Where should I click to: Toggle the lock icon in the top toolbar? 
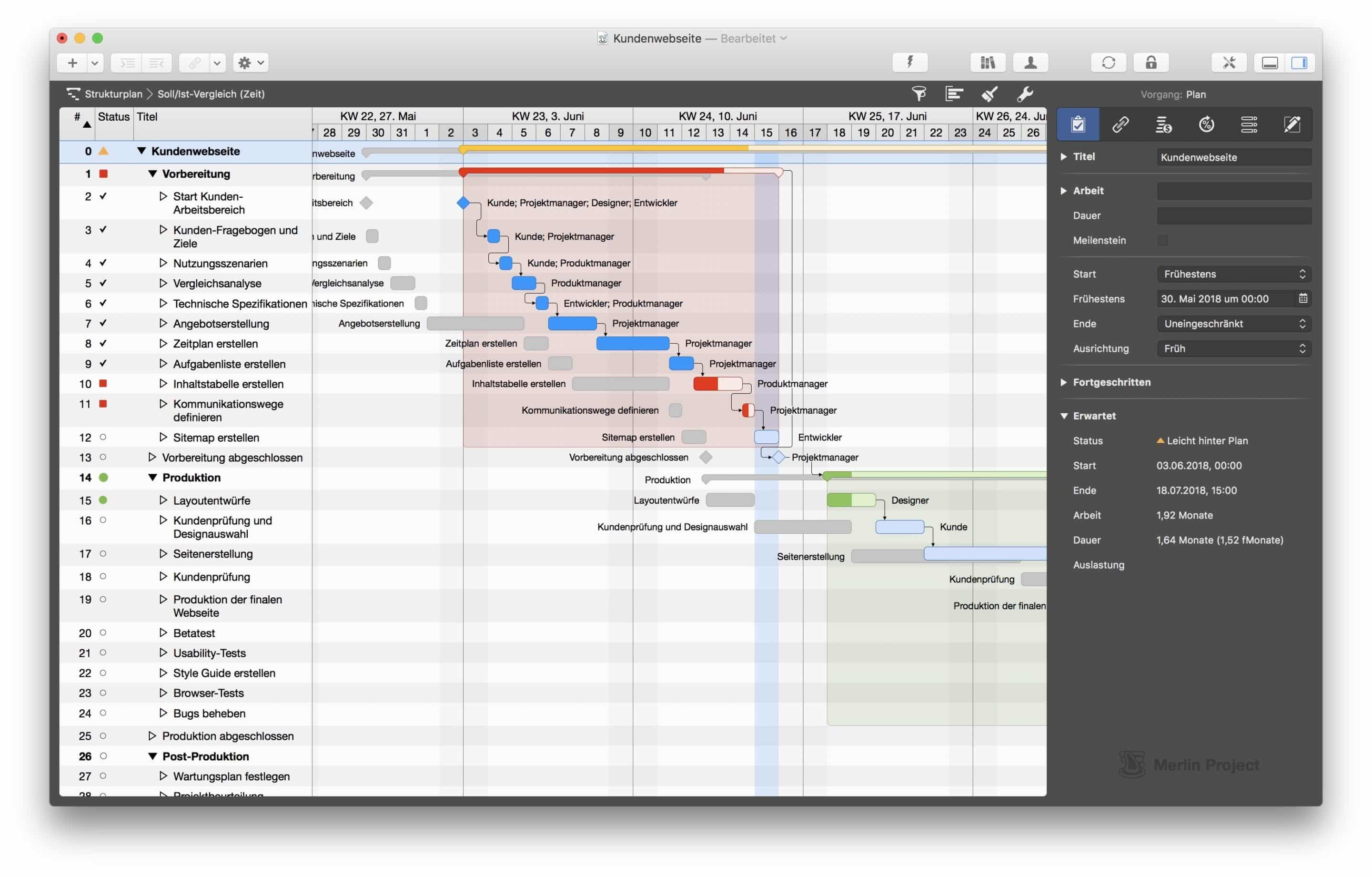click(x=1151, y=63)
